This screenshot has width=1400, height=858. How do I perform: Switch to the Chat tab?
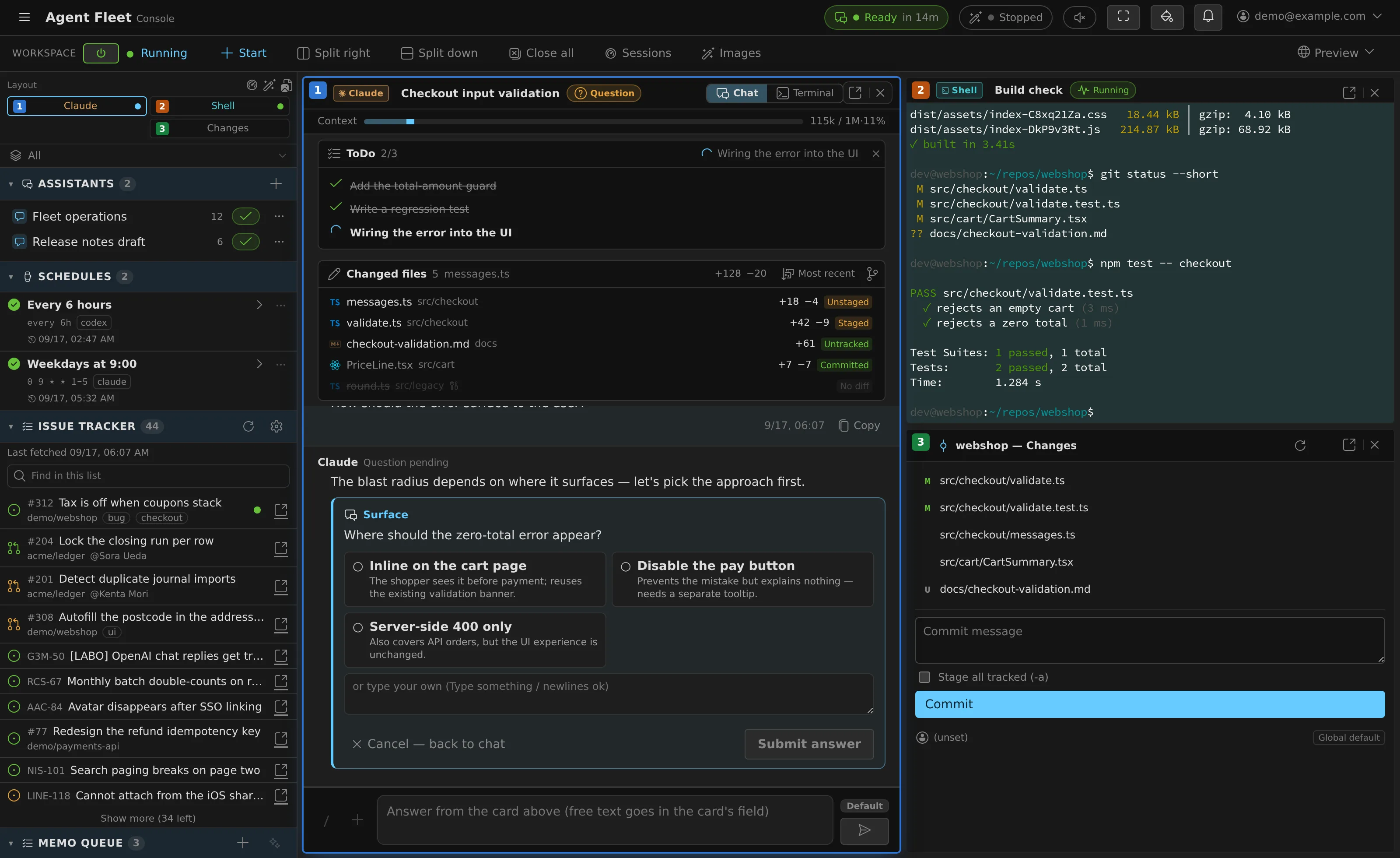click(736, 93)
